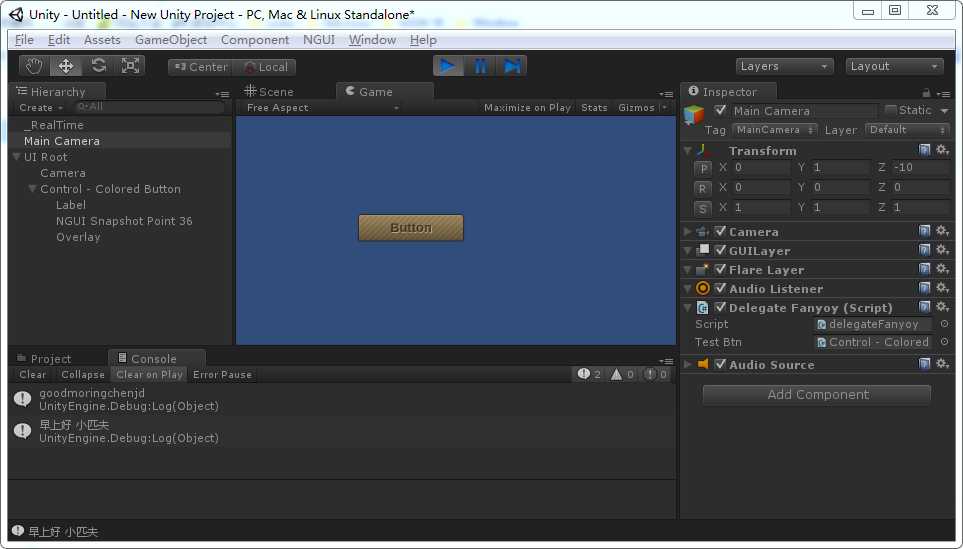Viewport: 963px width, 549px height.
Task: Open the Layers dropdown
Action: pyautogui.click(x=784, y=66)
